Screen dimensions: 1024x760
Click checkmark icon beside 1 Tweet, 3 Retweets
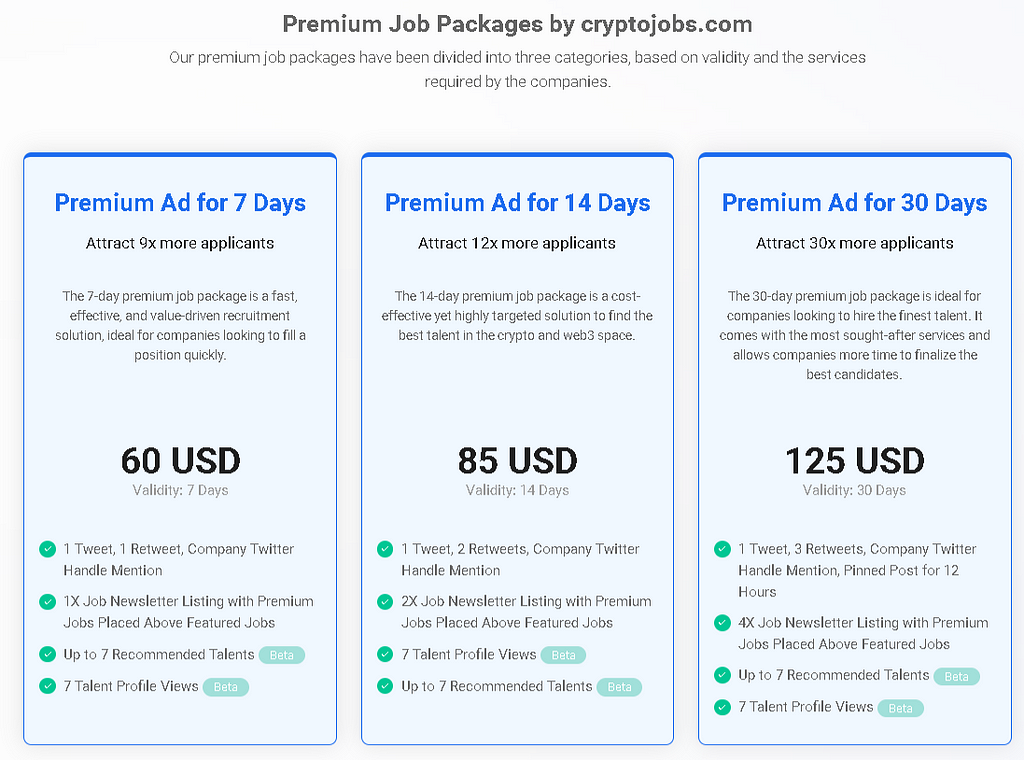click(722, 549)
